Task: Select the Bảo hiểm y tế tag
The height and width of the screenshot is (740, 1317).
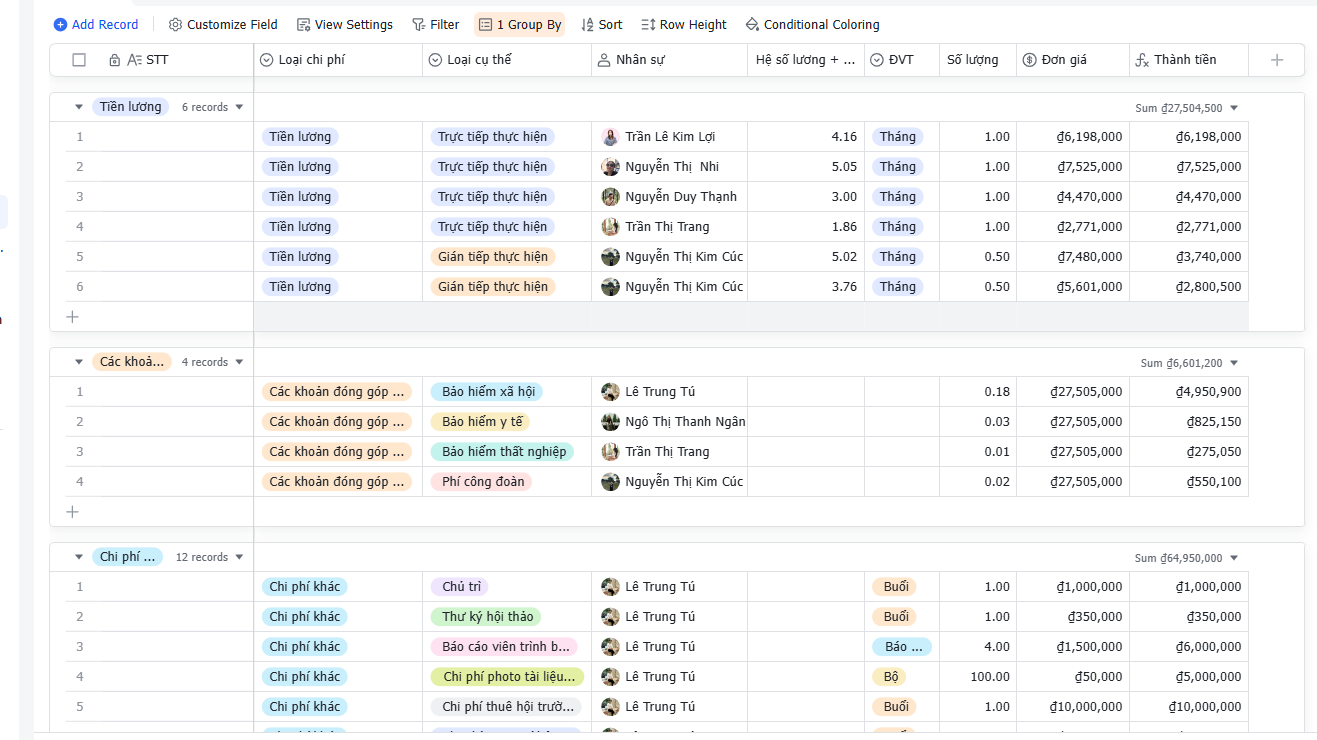Action: pyautogui.click(x=482, y=422)
